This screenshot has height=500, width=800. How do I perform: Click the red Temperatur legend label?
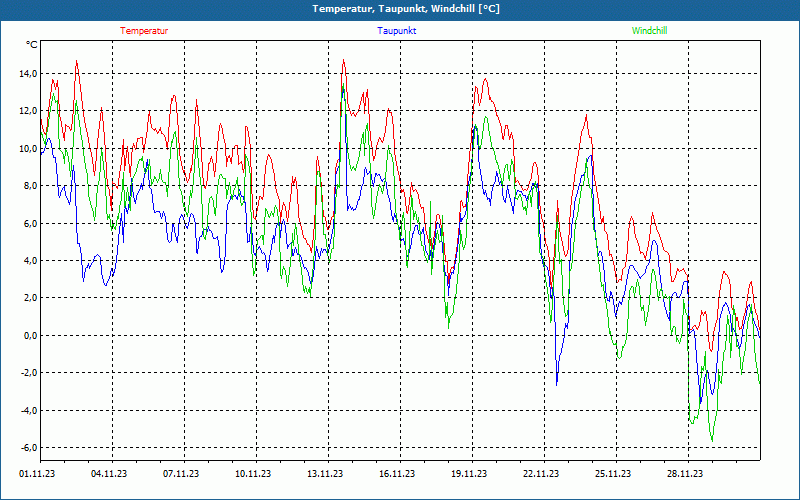pyautogui.click(x=144, y=31)
